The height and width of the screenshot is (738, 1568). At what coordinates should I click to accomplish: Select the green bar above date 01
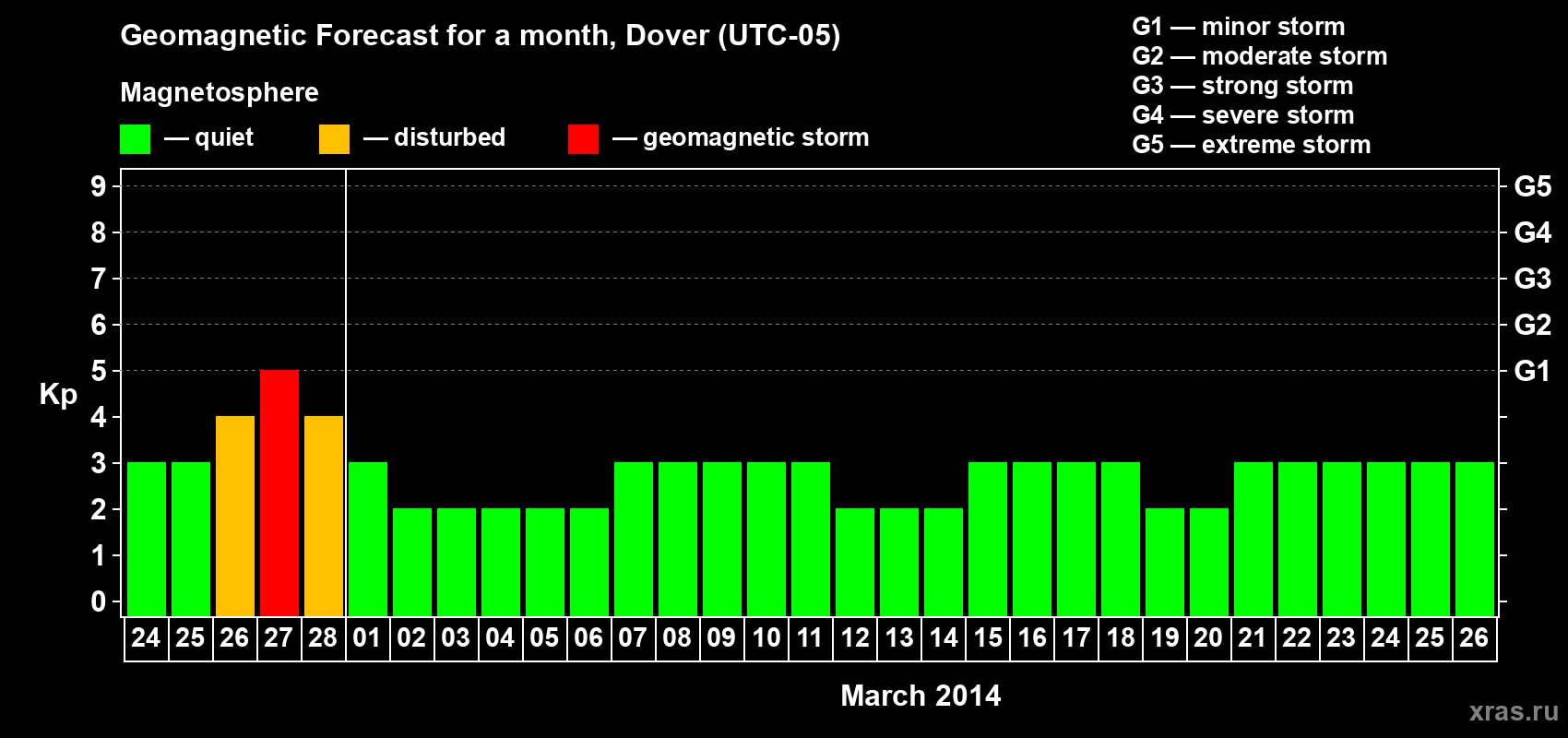[368, 539]
